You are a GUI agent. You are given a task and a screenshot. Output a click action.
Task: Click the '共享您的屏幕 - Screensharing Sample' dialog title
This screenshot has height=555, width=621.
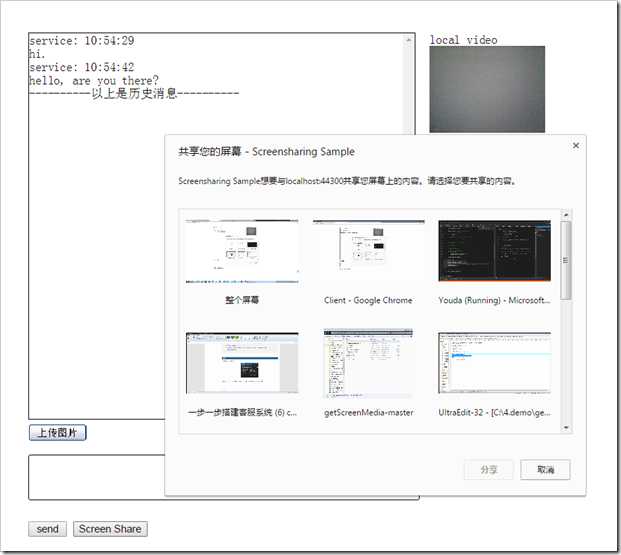[x=266, y=152]
